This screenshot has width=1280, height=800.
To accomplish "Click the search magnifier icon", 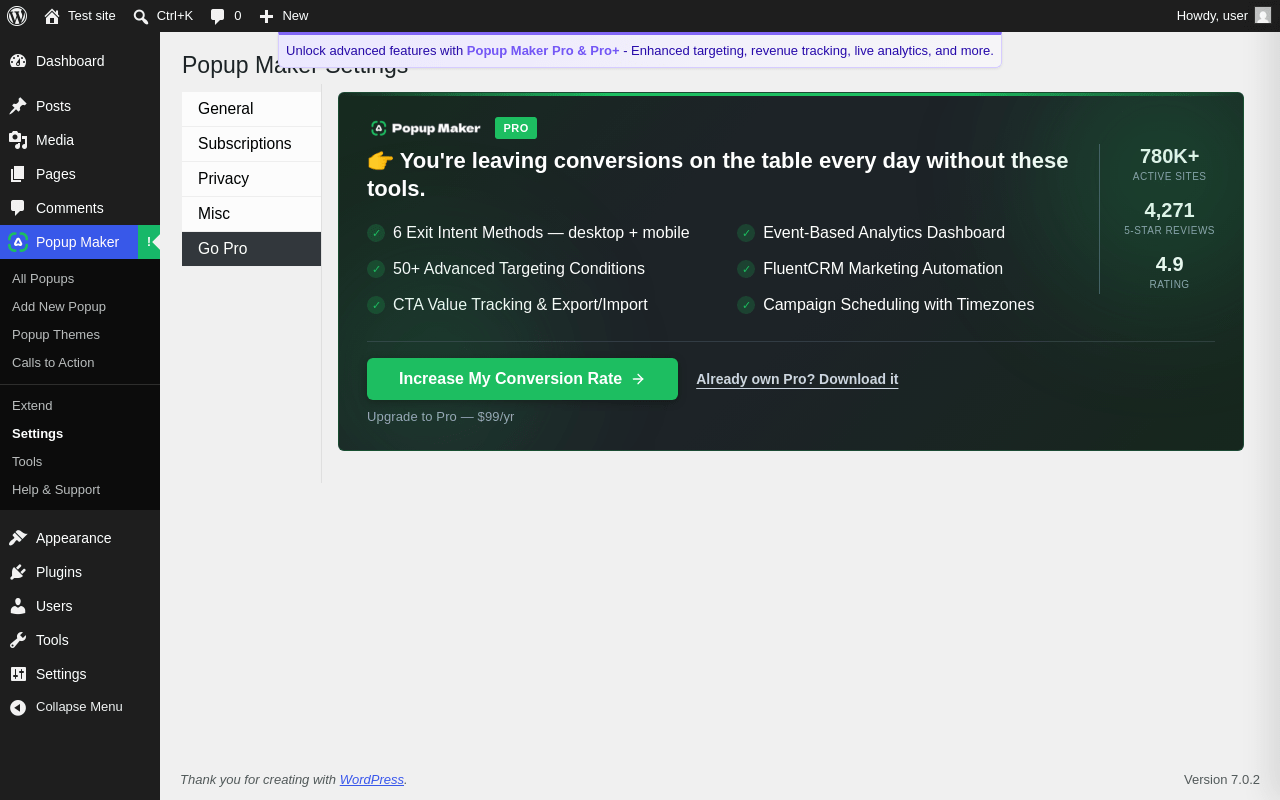I will [x=141, y=16].
